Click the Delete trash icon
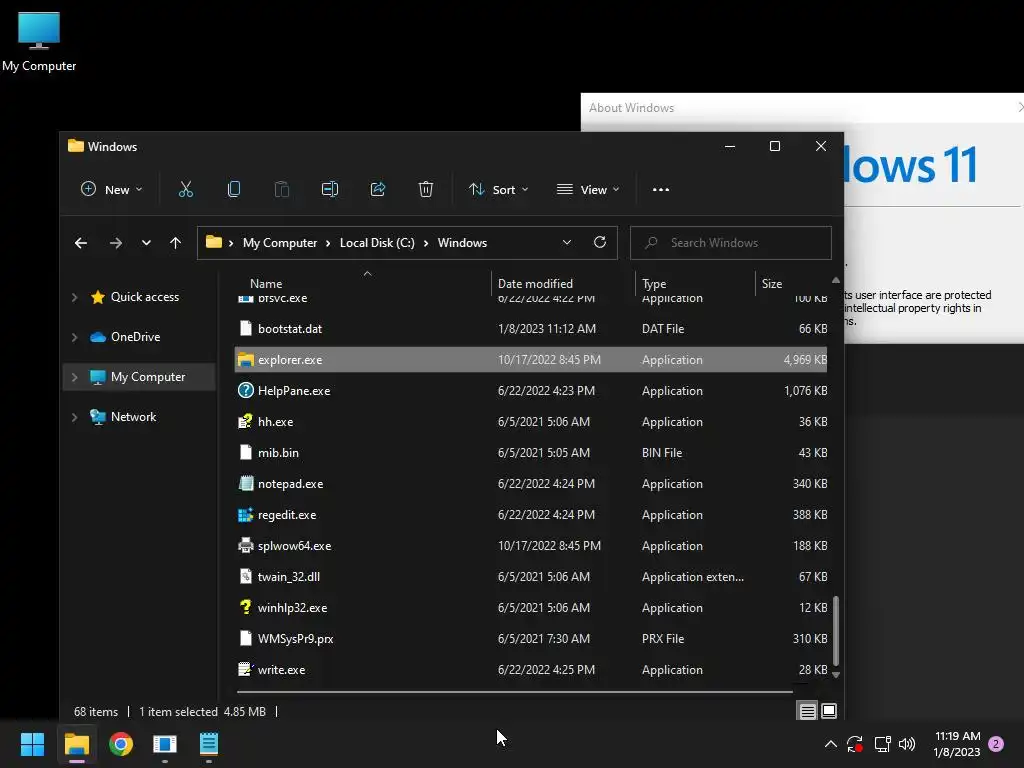The image size is (1024, 768). click(426, 189)
